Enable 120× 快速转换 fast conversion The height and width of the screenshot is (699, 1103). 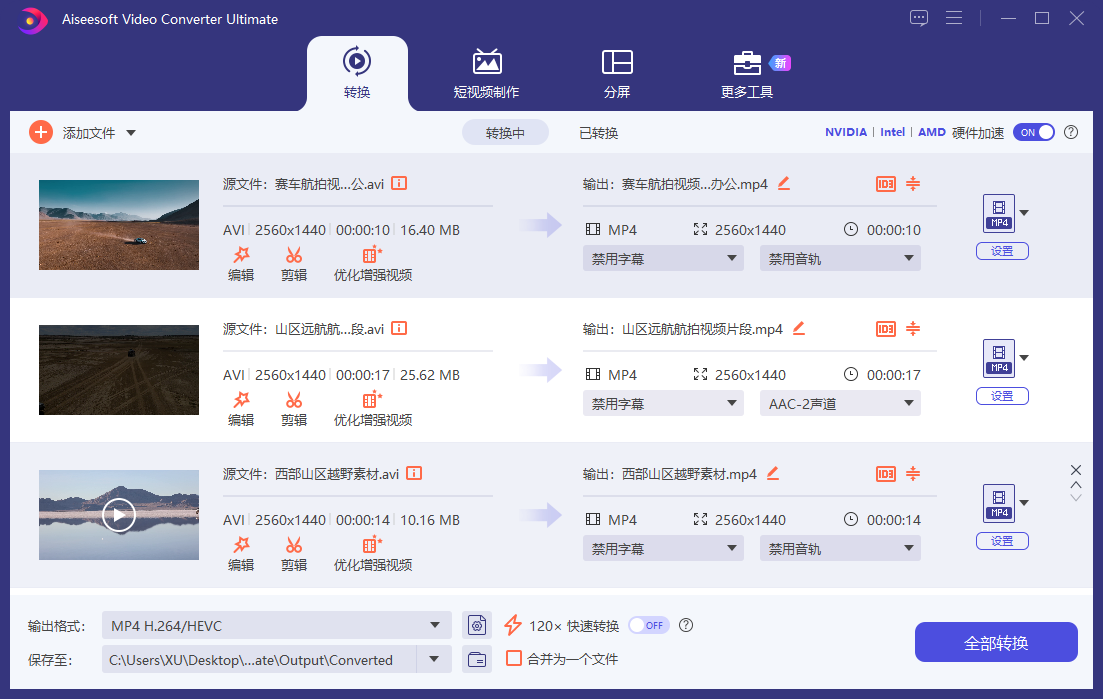pyautogui.click(x=647, y=624)
